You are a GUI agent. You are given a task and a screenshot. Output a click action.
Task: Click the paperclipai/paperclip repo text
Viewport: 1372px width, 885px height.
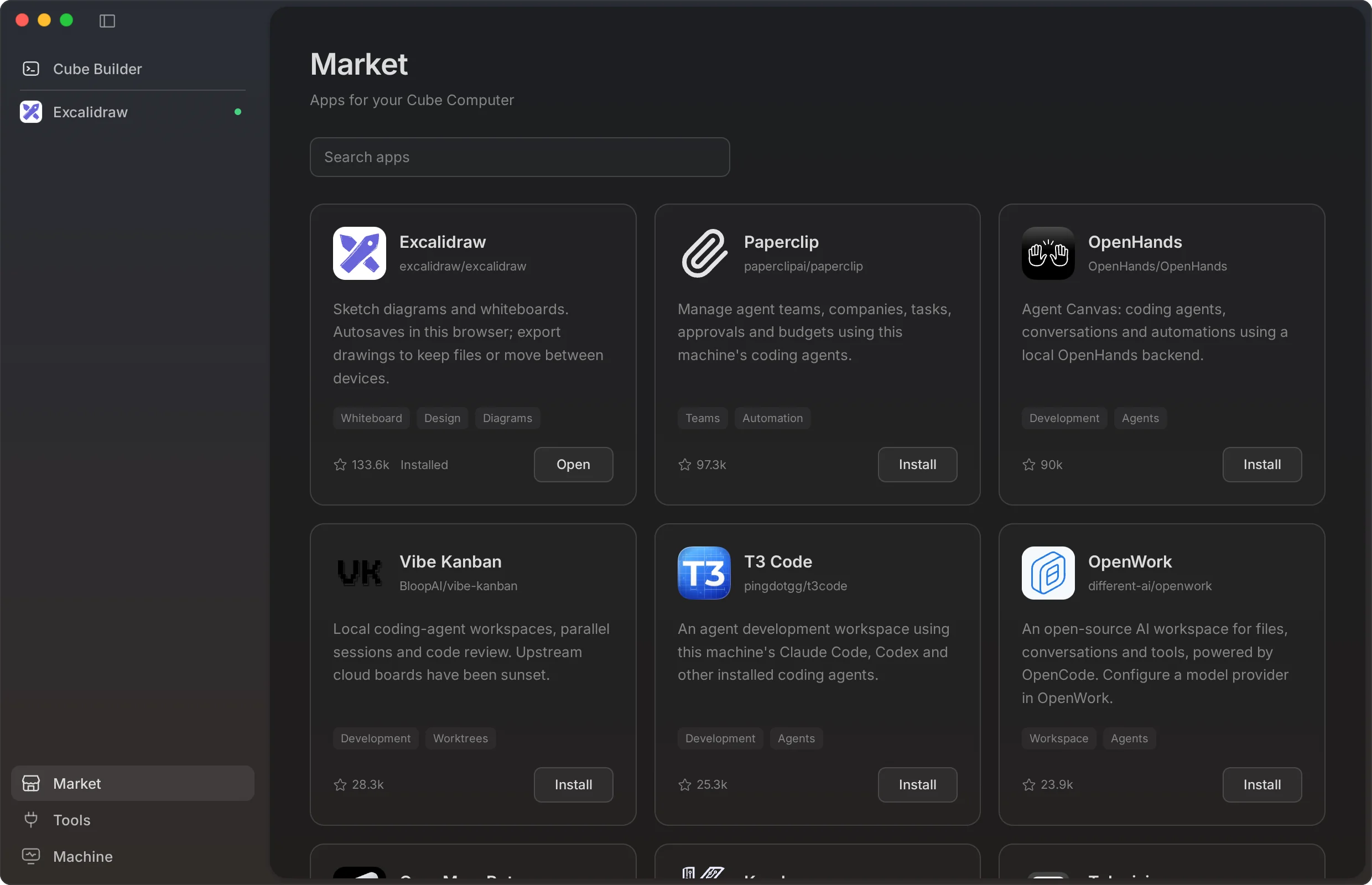point(803,266)
